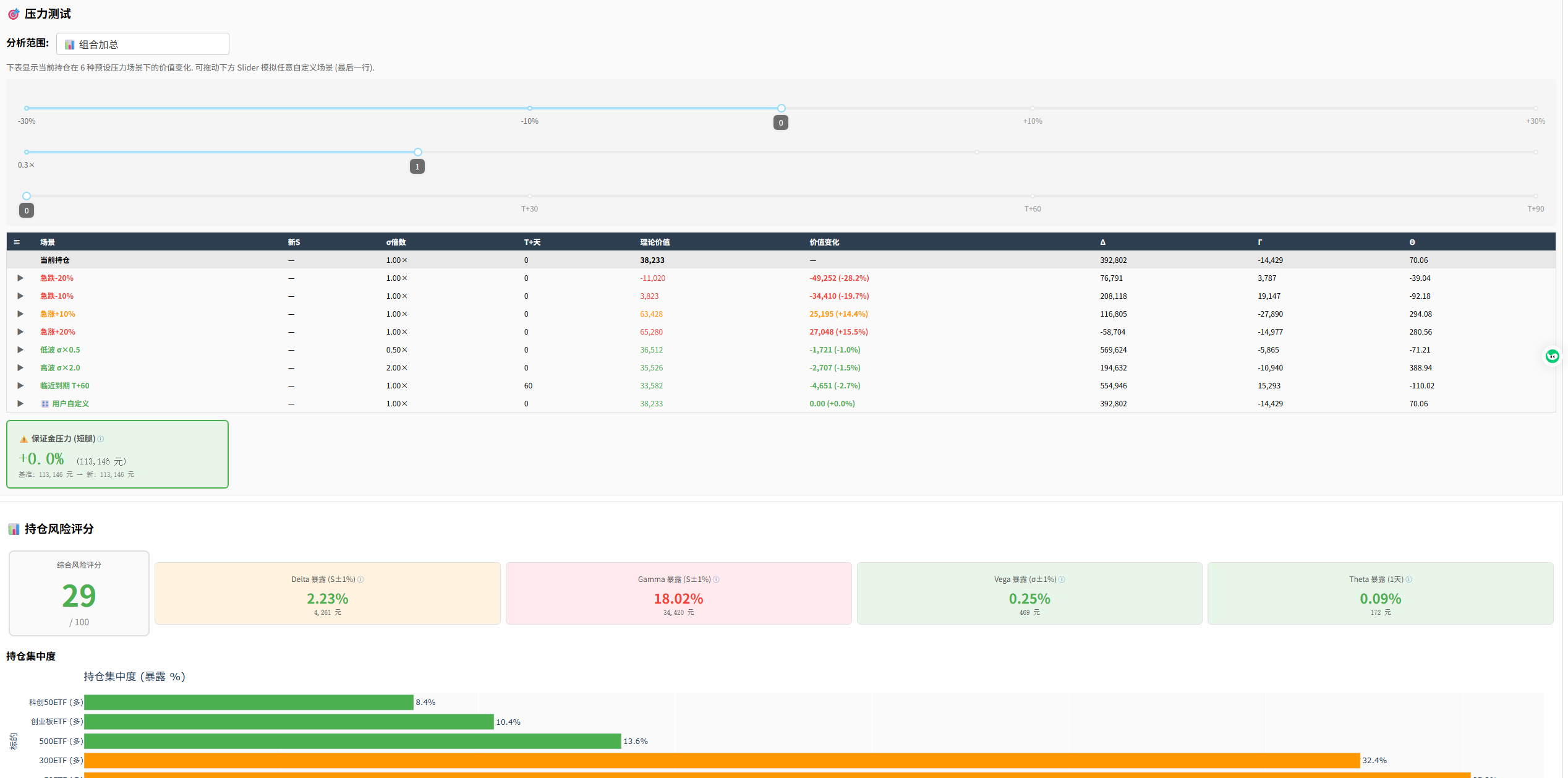Open the 分析范围 组合加总 dropdown
Screen dimensions: 1568x778
pos(143,44)
